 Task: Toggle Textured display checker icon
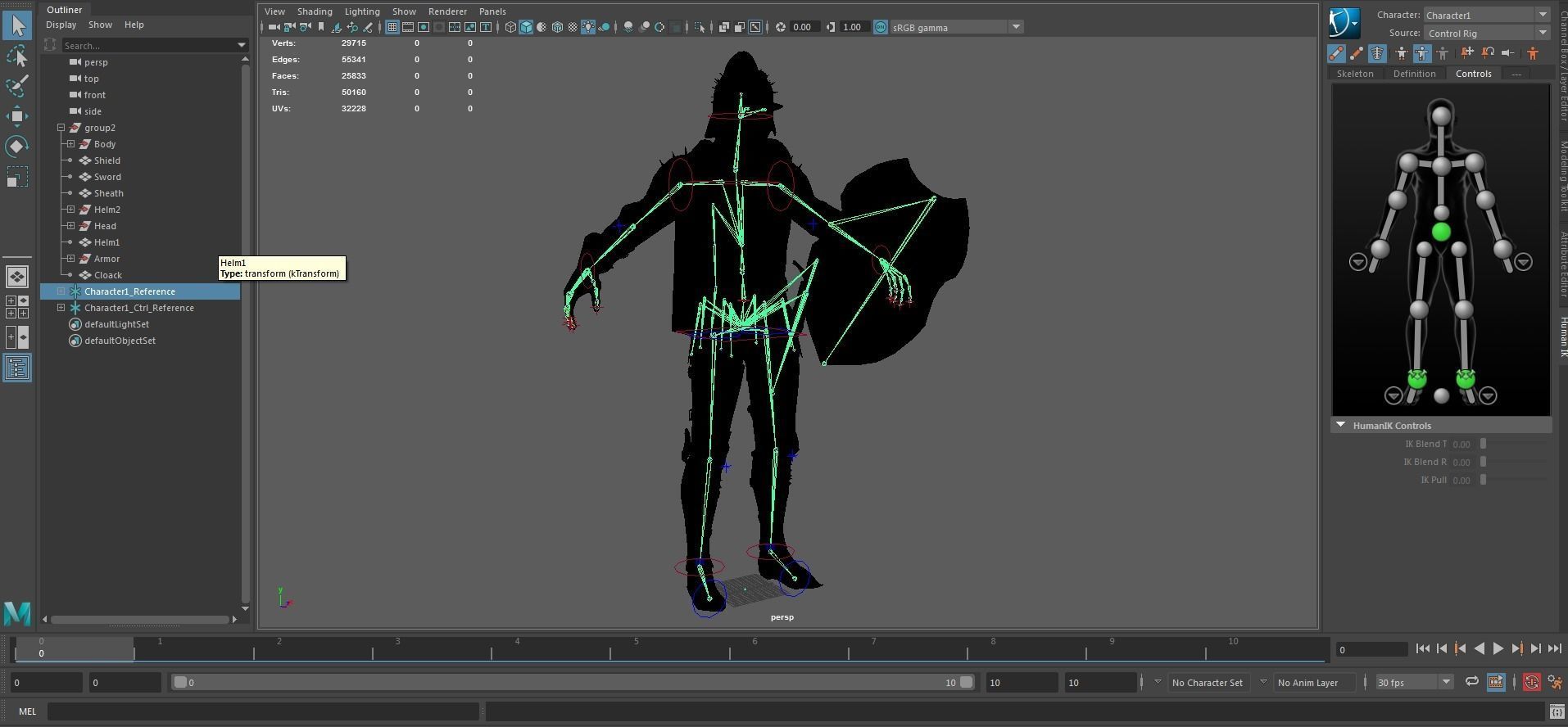573,27
